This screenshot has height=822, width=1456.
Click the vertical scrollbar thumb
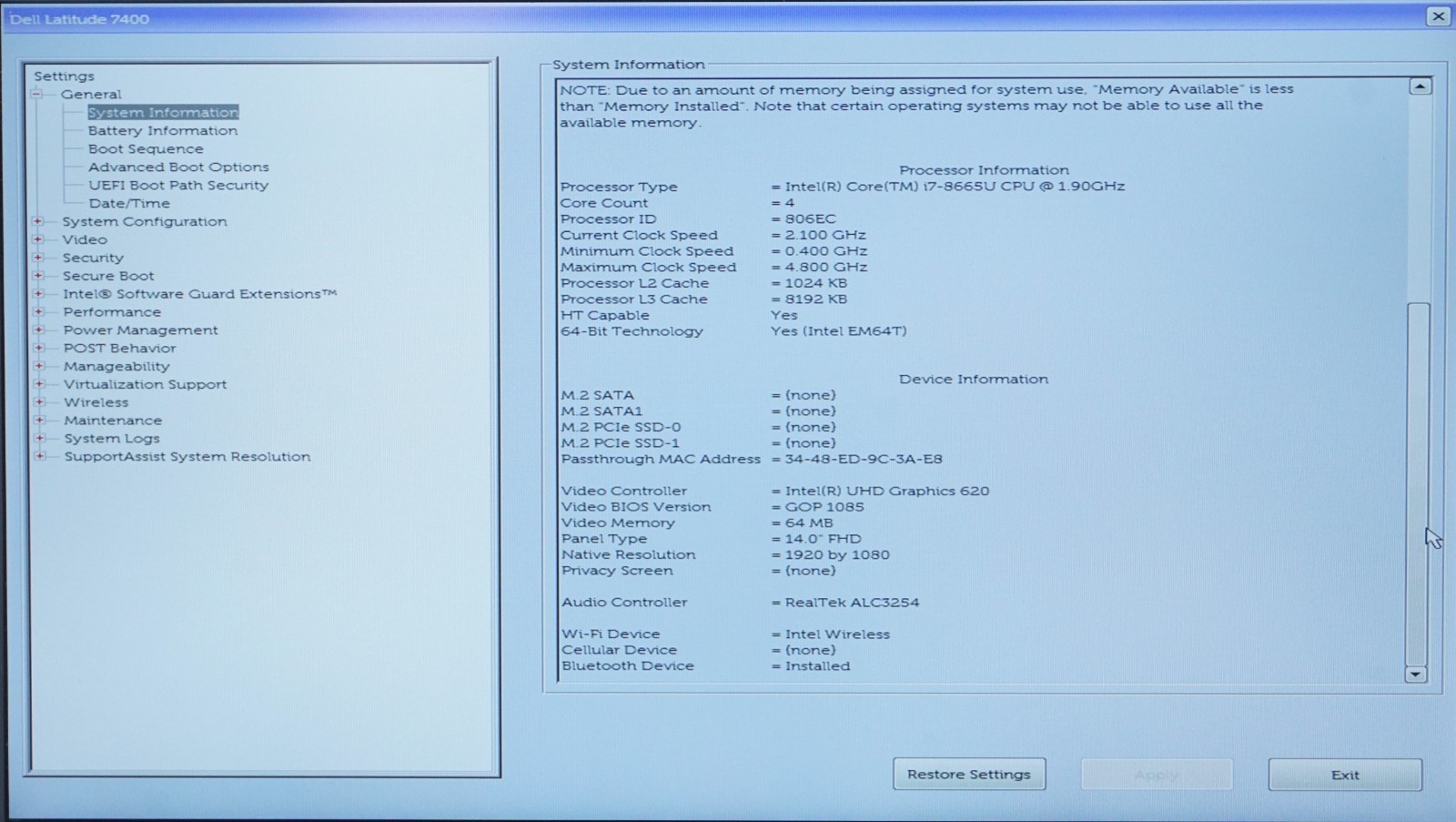[1418, 483]
